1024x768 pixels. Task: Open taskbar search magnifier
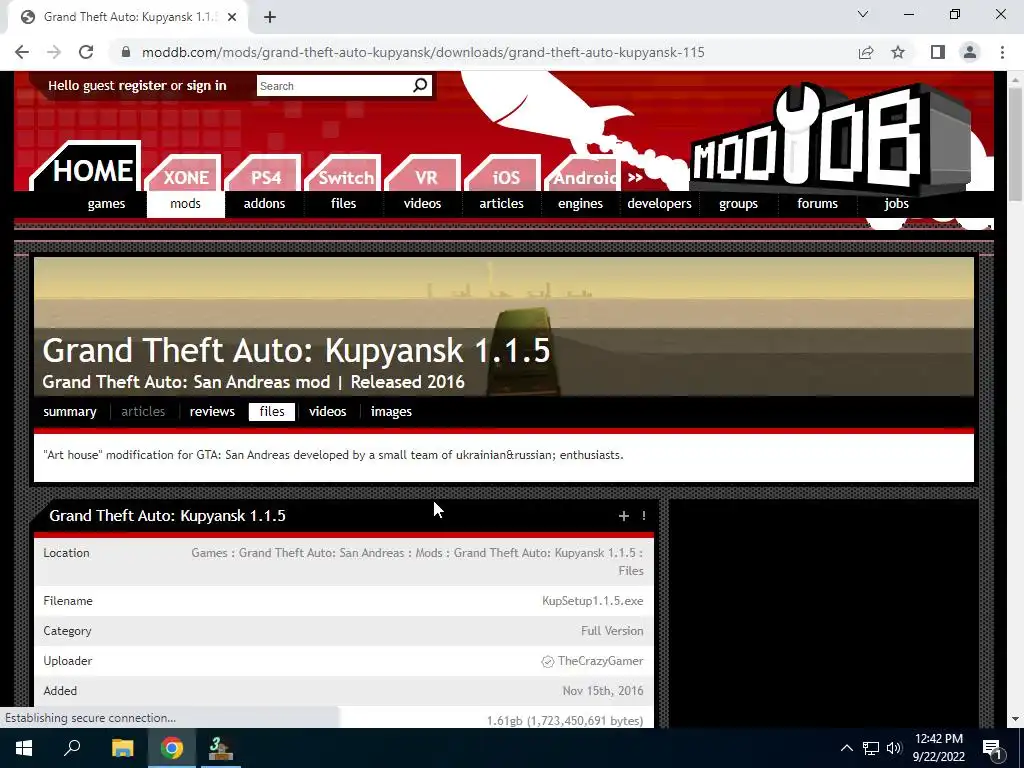click(x=72, y=748)
